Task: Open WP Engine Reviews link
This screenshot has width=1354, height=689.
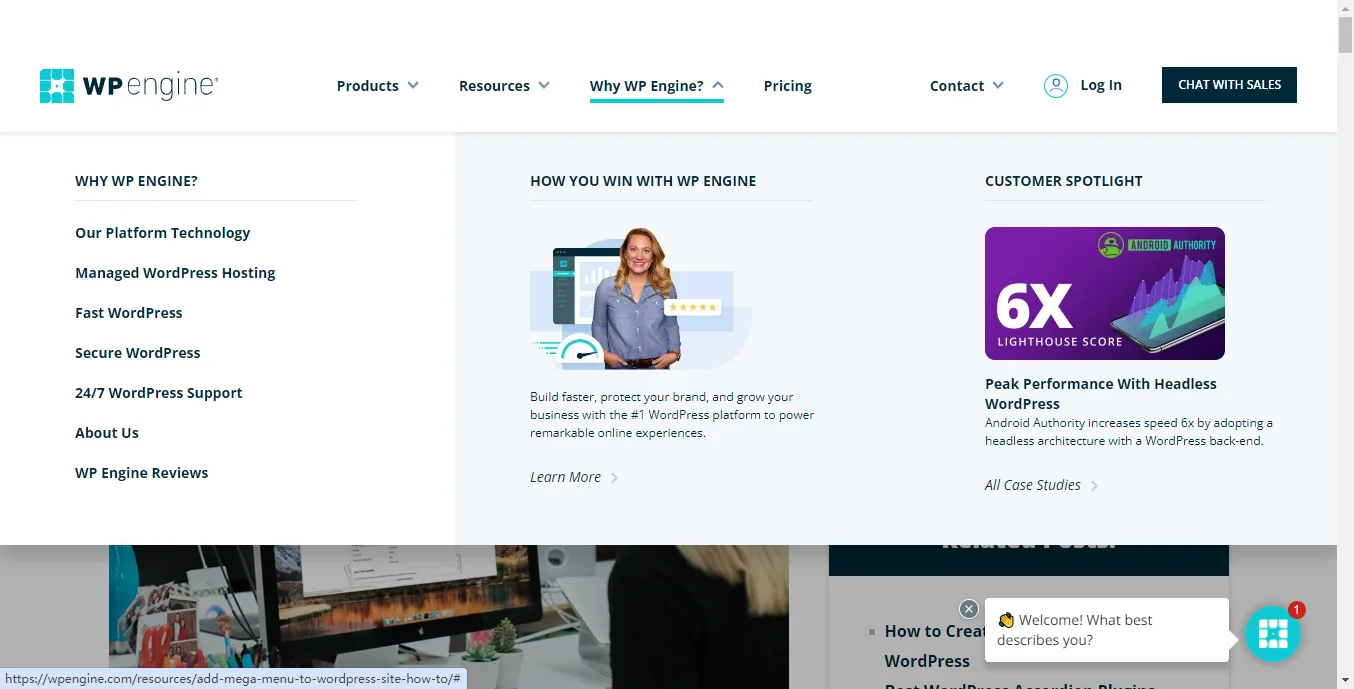Action: click(x=142, y=473)
